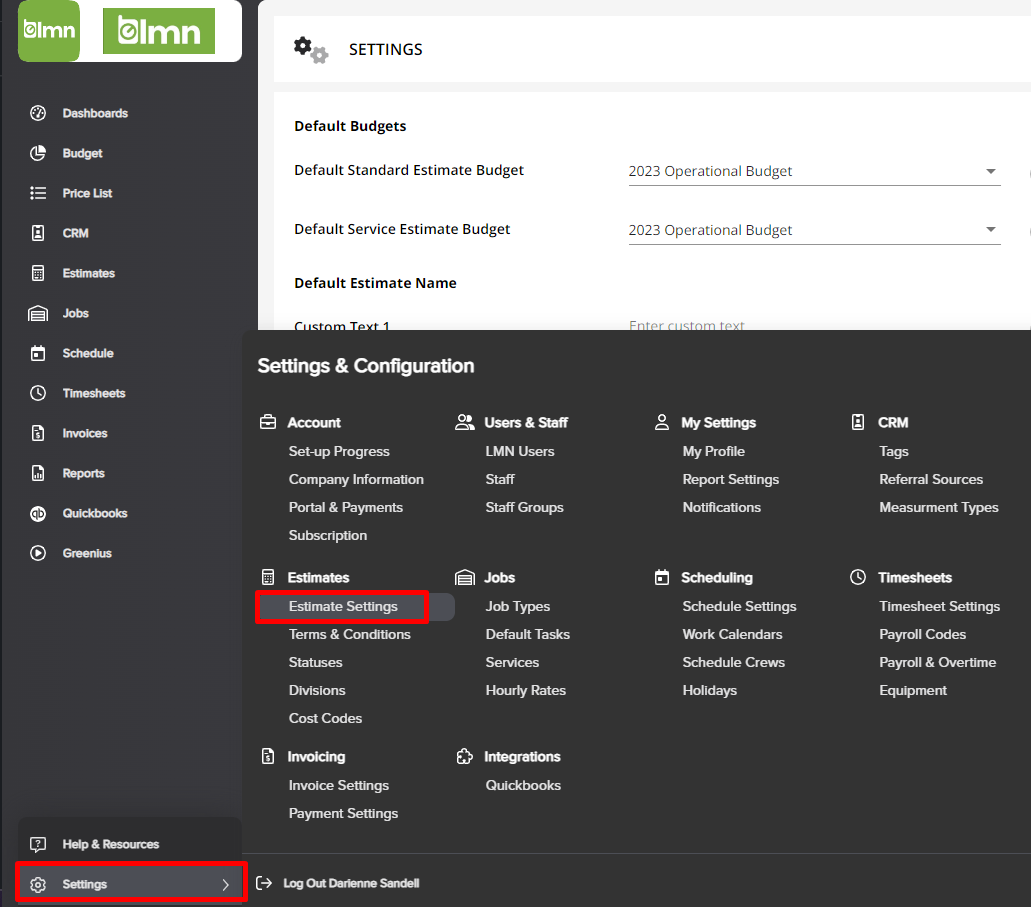Open Work Calendars settings
Image resolution: width=1031 pixels, height=907 pixels.
click(732, 634)
